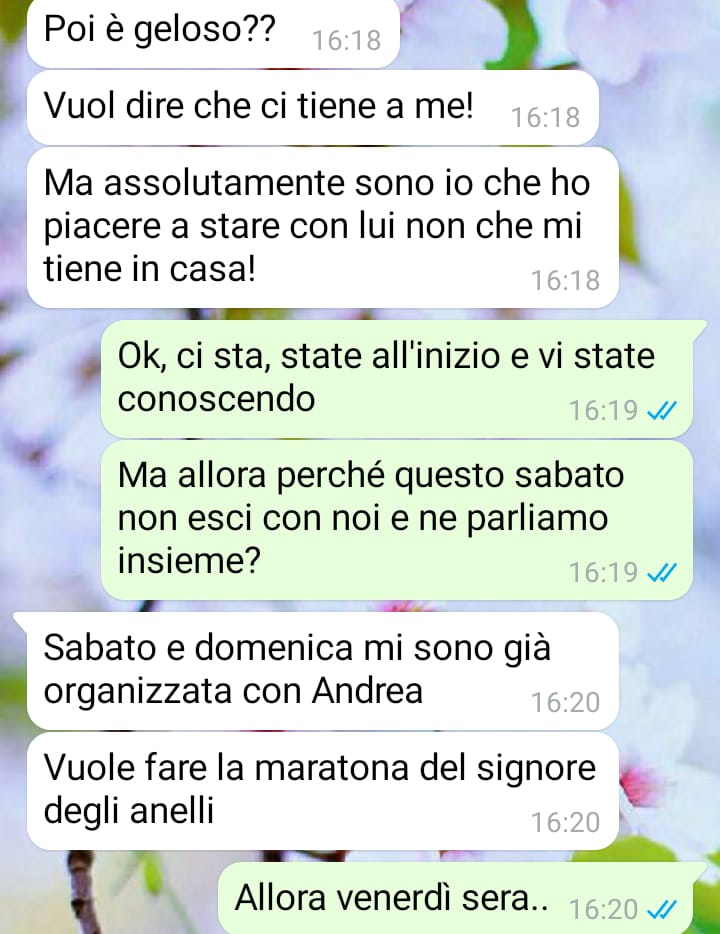The width and height of the screenshot is (720, 934).
Task: Tap double check marks on 'Allora venerdì sera..'
Action: tap(662, 910)
